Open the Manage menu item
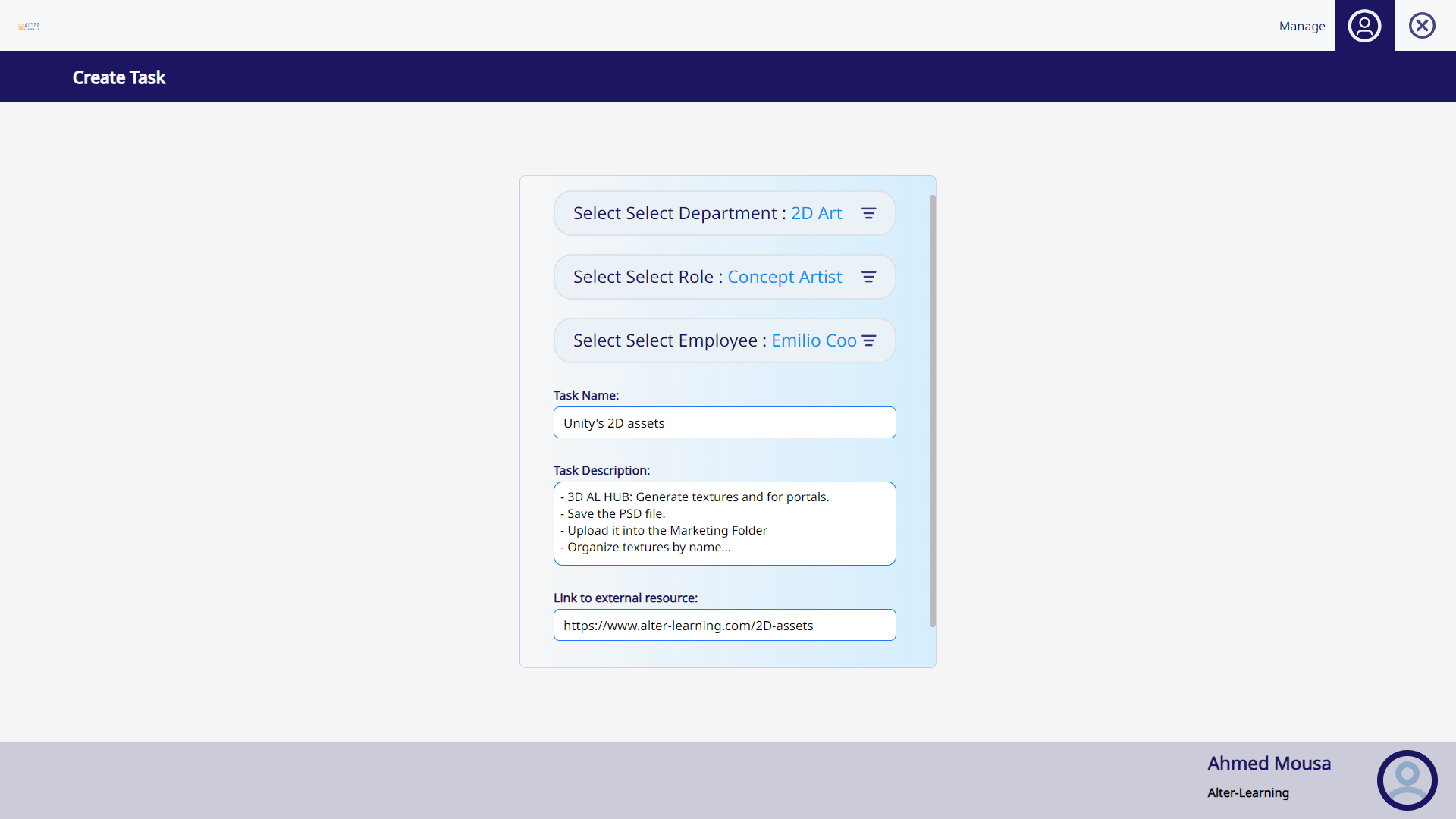 coord(1302,26)
